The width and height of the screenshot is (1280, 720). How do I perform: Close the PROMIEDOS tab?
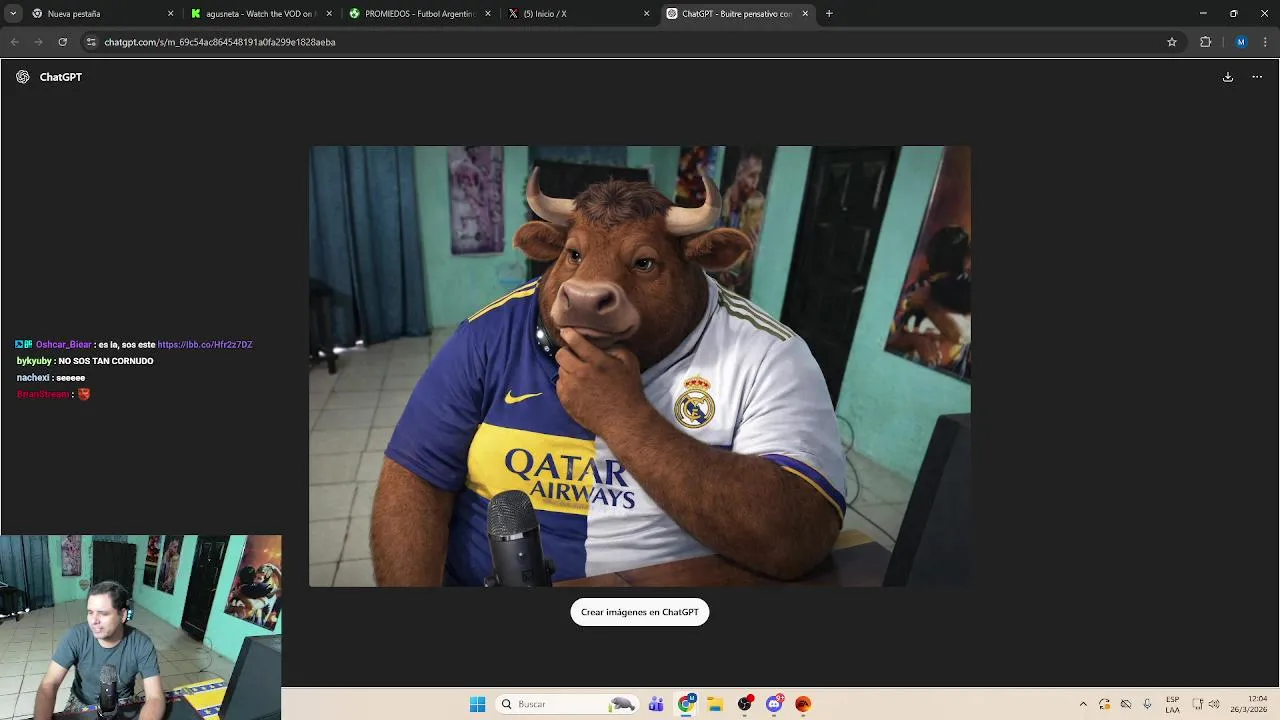pos(488,14)
